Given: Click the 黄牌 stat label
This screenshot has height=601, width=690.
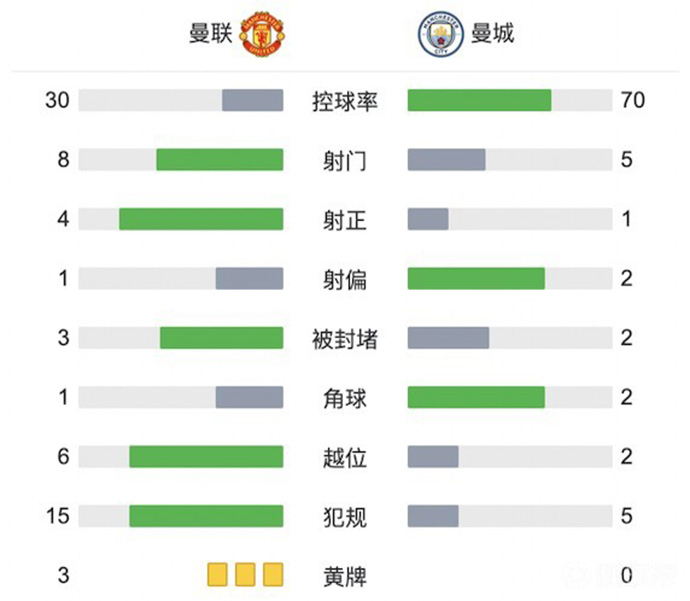Looking at the screenshot, I should pyautogui.click(x=345, y=576).
